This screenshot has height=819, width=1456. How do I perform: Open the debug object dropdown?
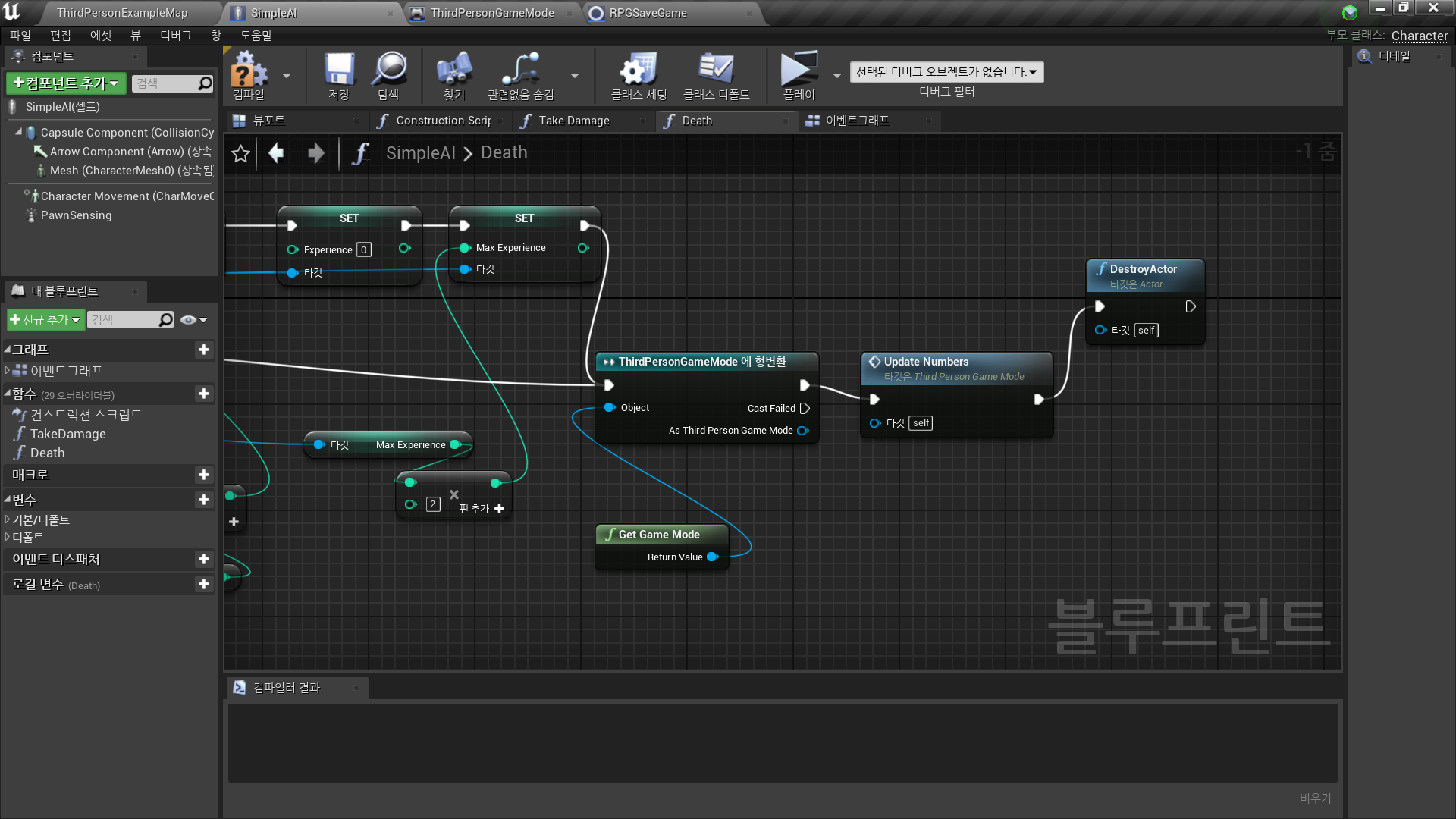(946, 72)
